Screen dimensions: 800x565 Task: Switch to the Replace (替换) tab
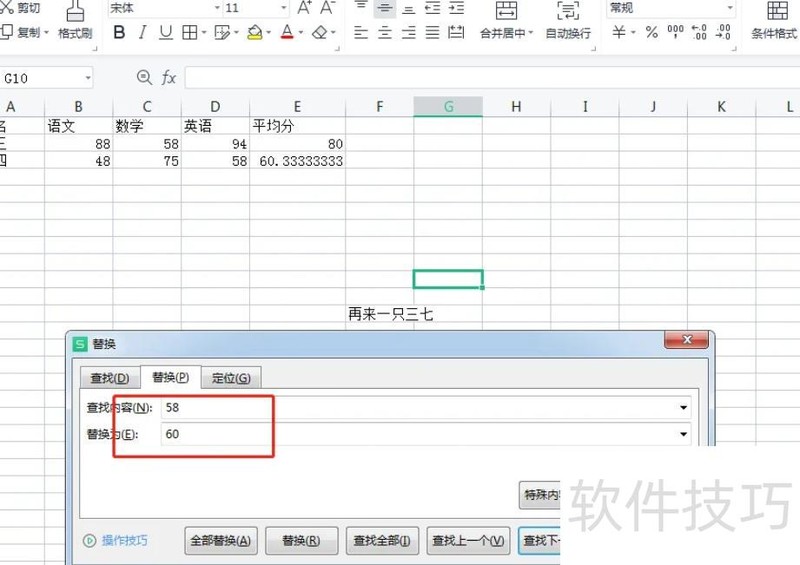coord(170,377)
